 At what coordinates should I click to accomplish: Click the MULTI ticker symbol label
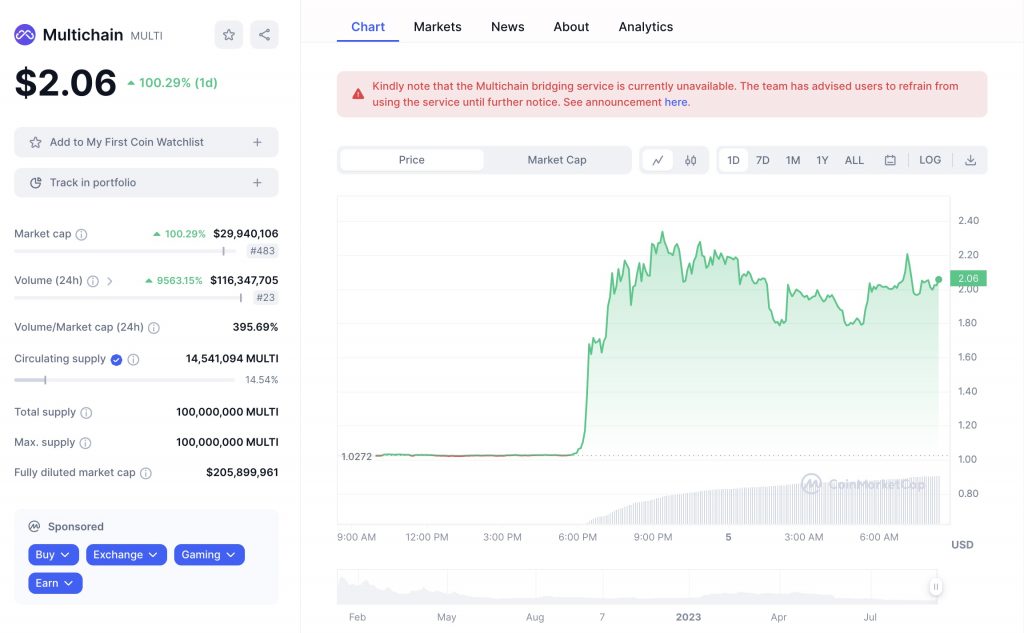(146, 36)
